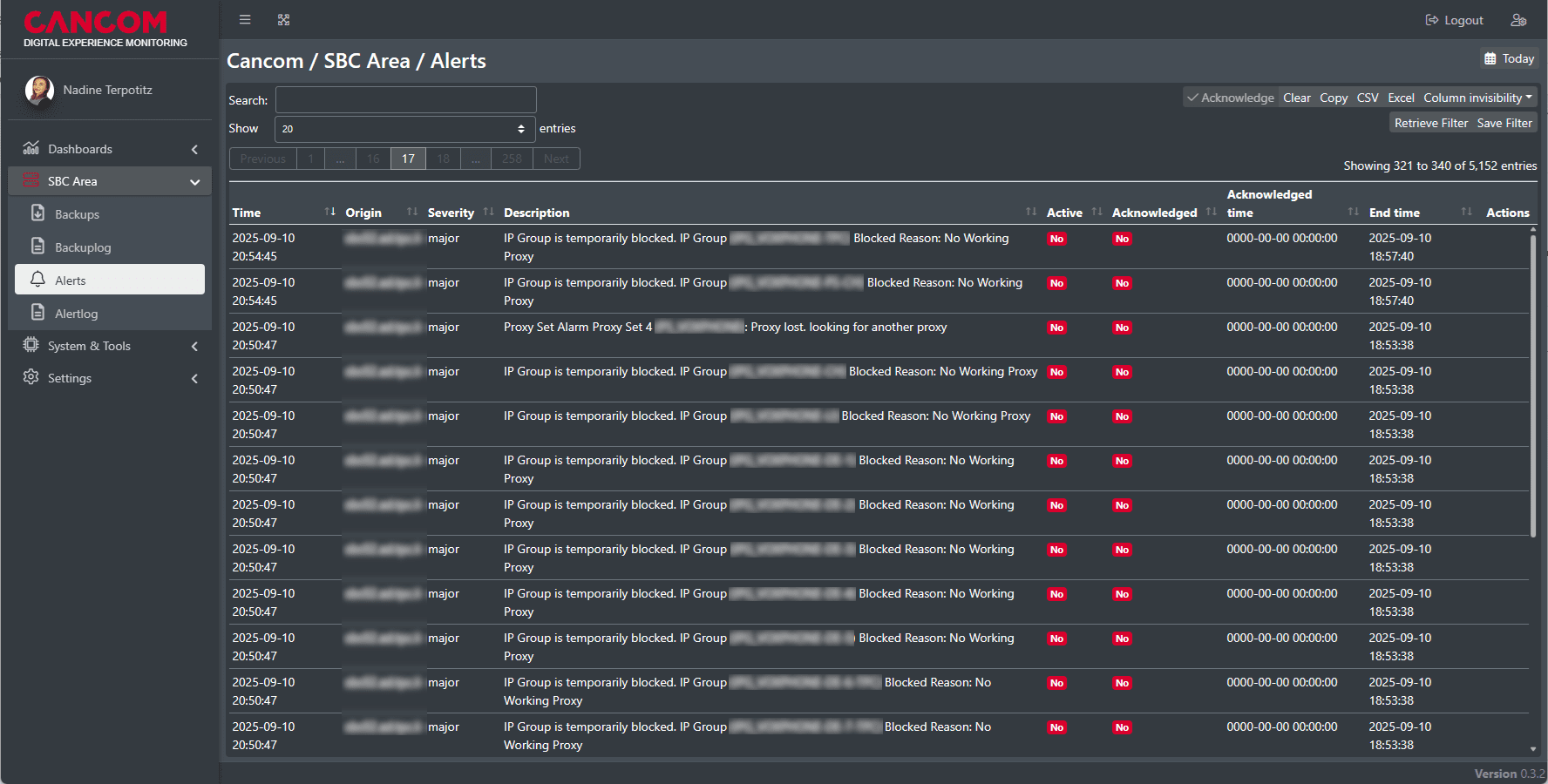Go to last page 258

tap(513, 159)
